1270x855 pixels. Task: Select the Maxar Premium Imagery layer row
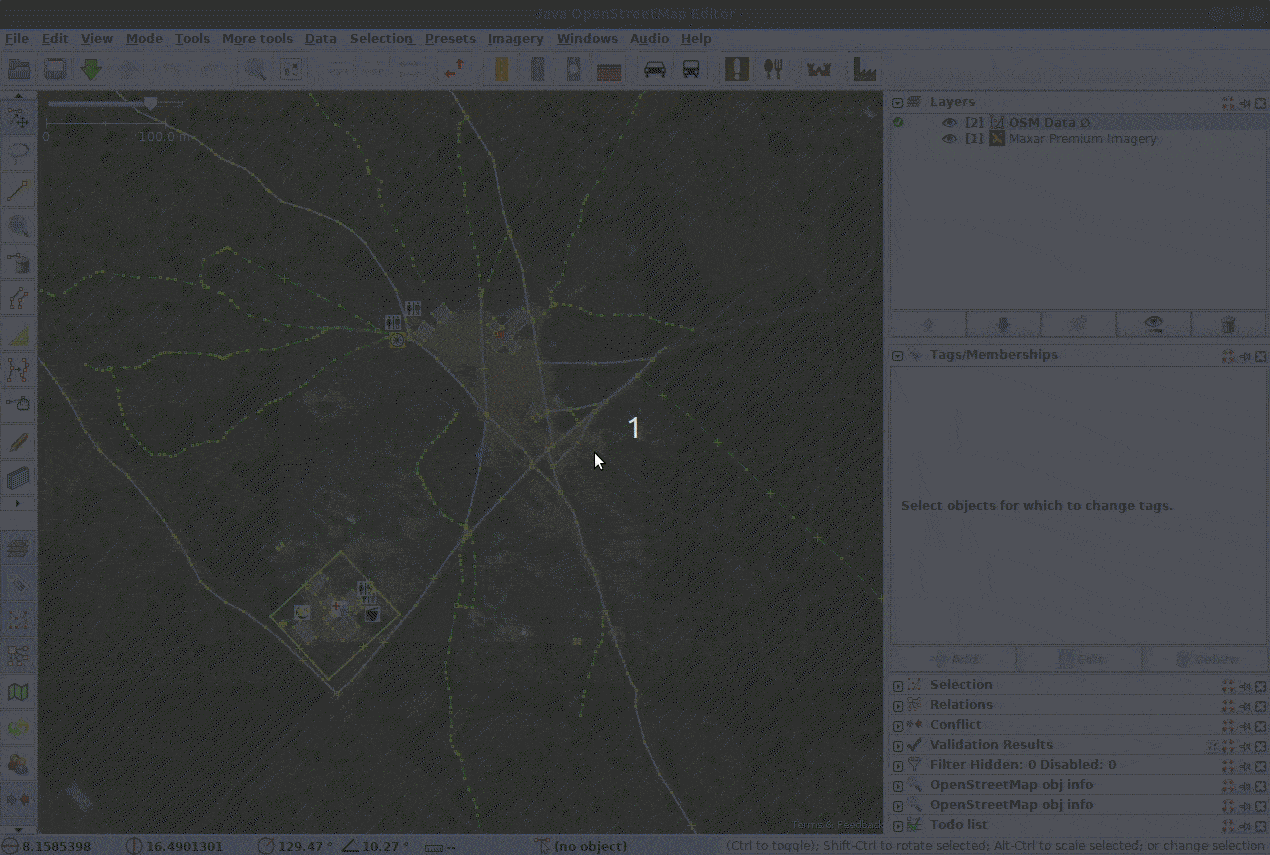[1082, 139]
